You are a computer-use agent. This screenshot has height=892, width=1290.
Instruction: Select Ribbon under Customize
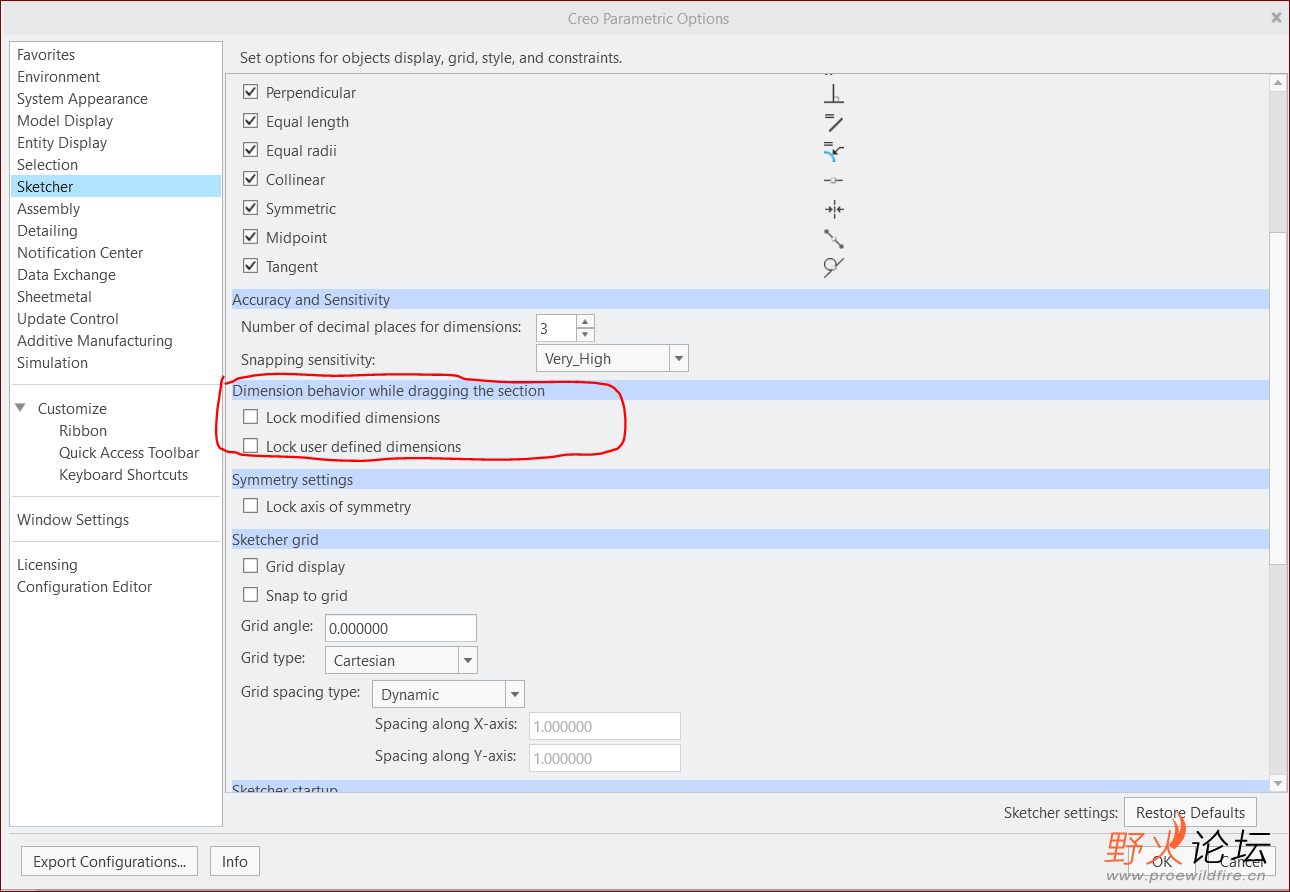83,431
